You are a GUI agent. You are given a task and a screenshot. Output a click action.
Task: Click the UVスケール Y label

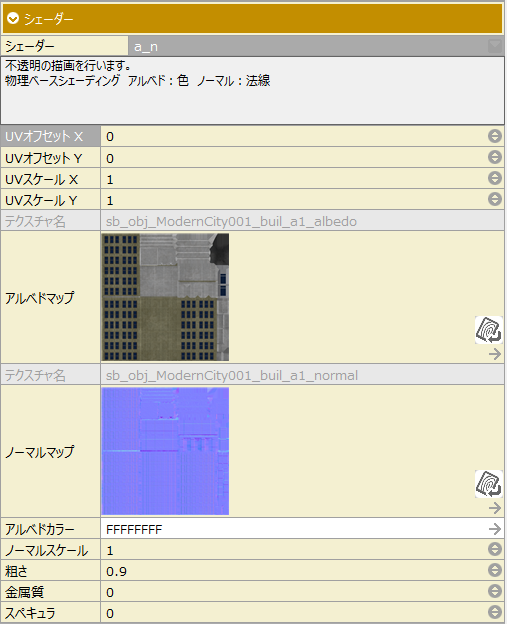(41, 200)
